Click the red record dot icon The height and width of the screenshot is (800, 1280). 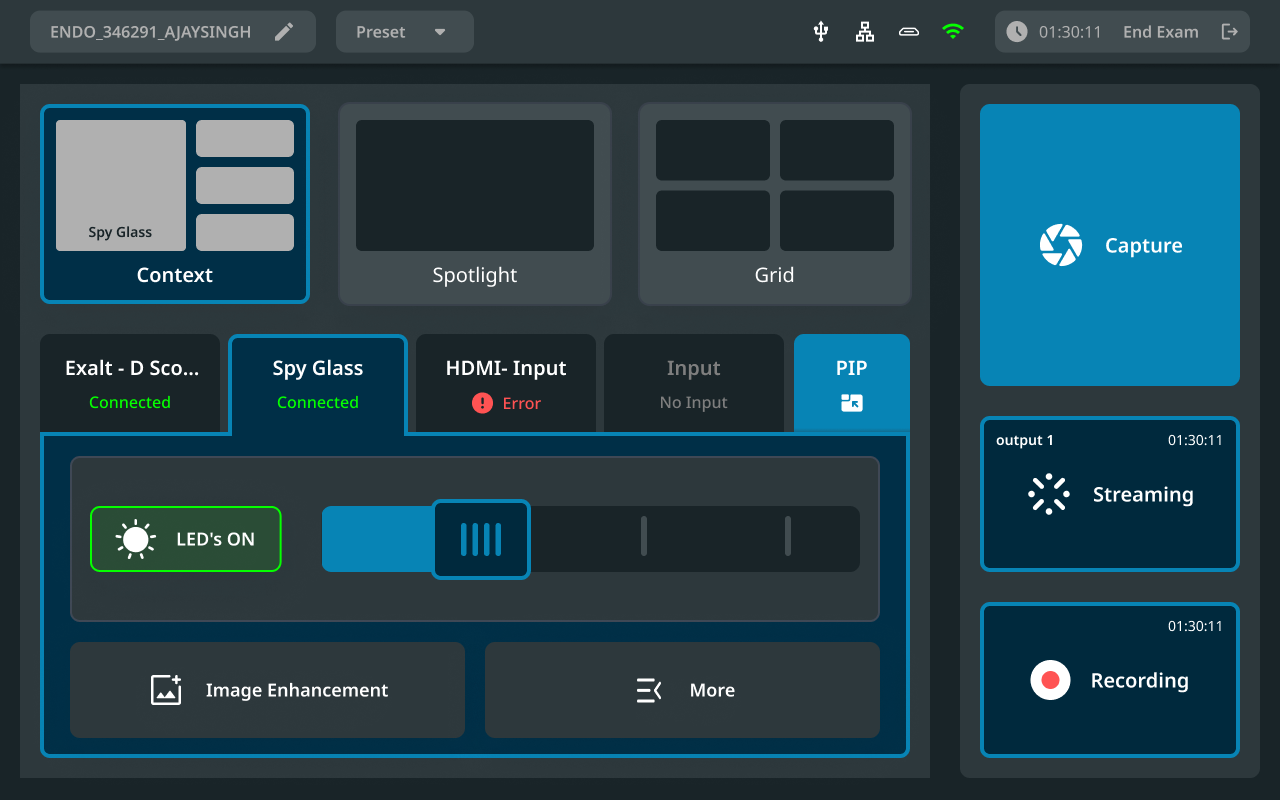click(x=1050, y=680)
